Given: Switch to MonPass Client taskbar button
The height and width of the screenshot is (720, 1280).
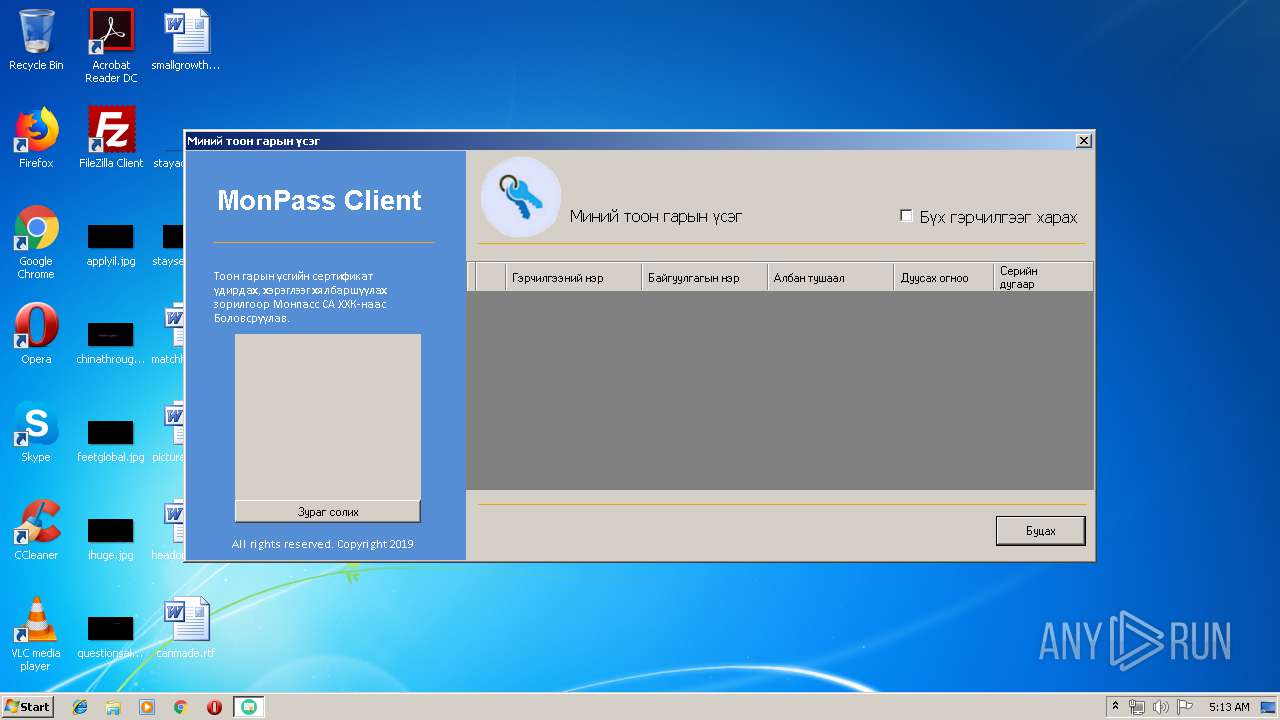Looking at the screenshot, I should [x=249, y=707].
